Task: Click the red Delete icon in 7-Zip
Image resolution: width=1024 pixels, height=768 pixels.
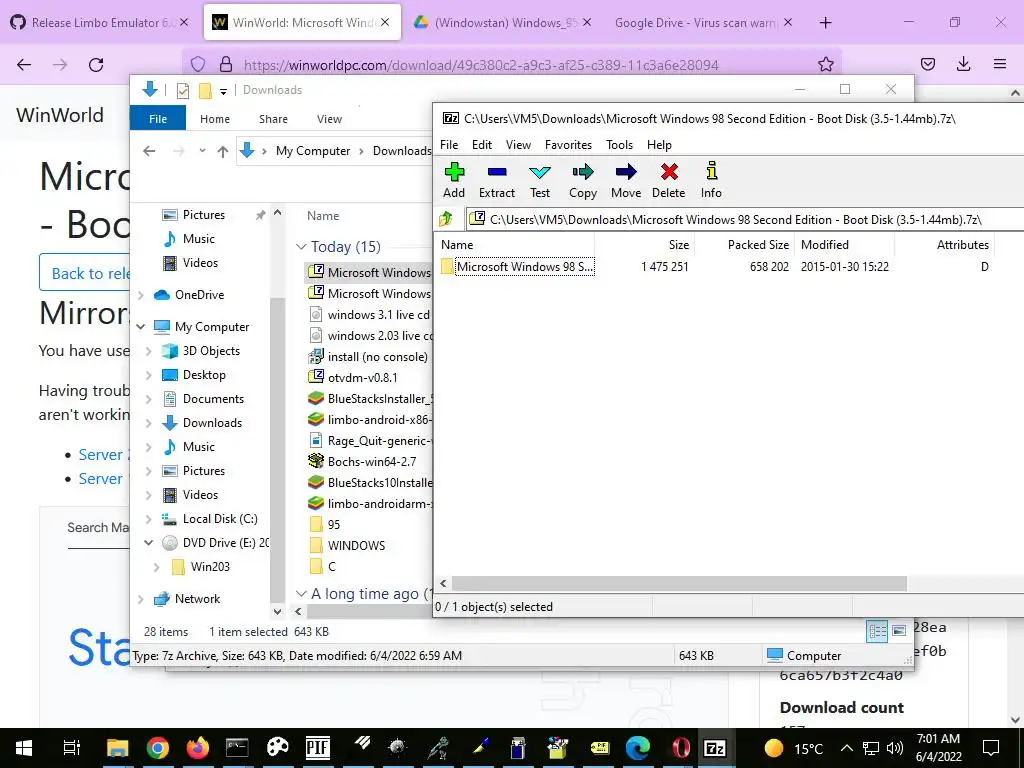Action: coord(669,172)
